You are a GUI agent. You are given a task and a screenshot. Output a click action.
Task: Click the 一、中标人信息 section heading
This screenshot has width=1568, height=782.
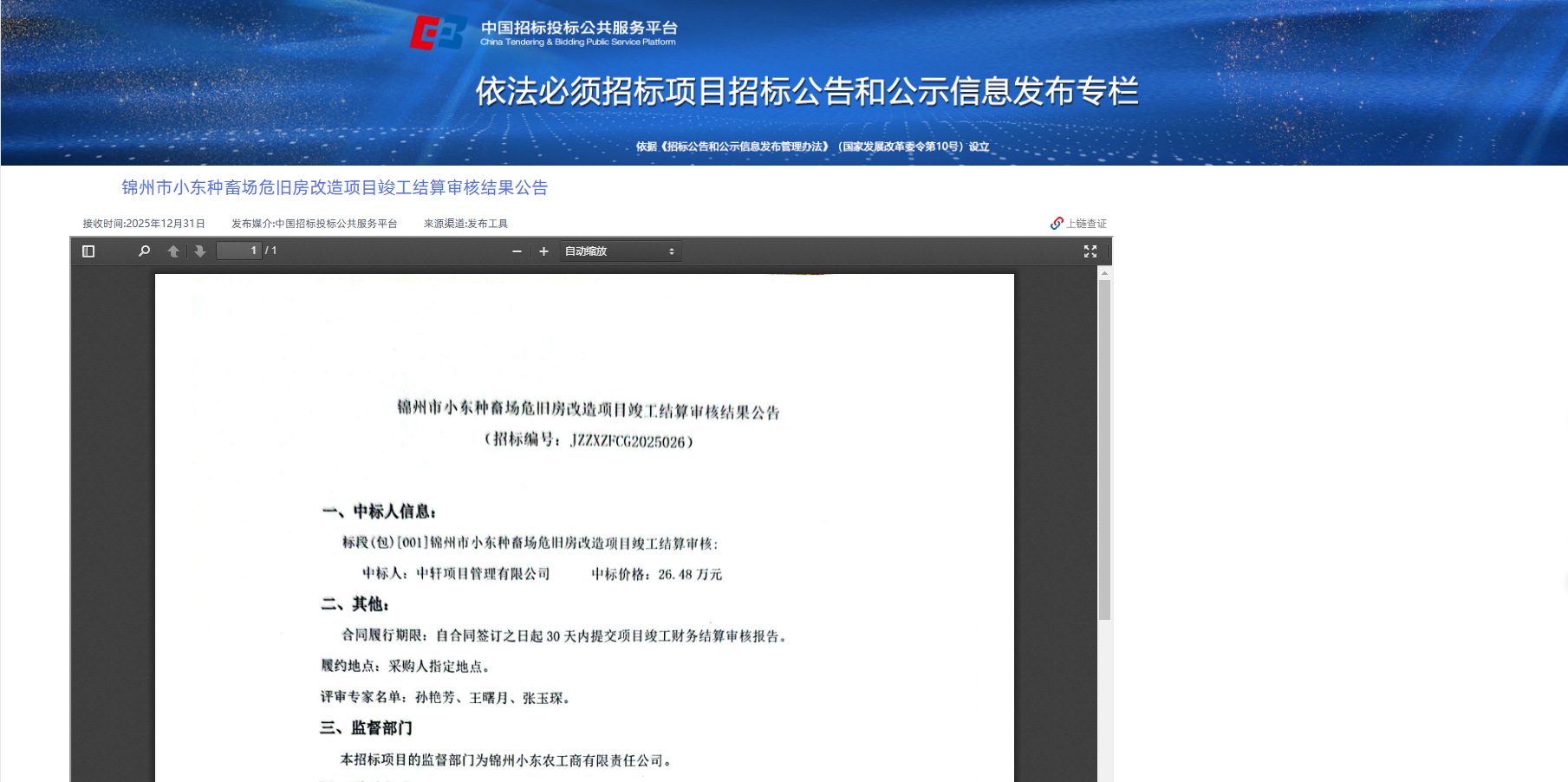[379, 512]
